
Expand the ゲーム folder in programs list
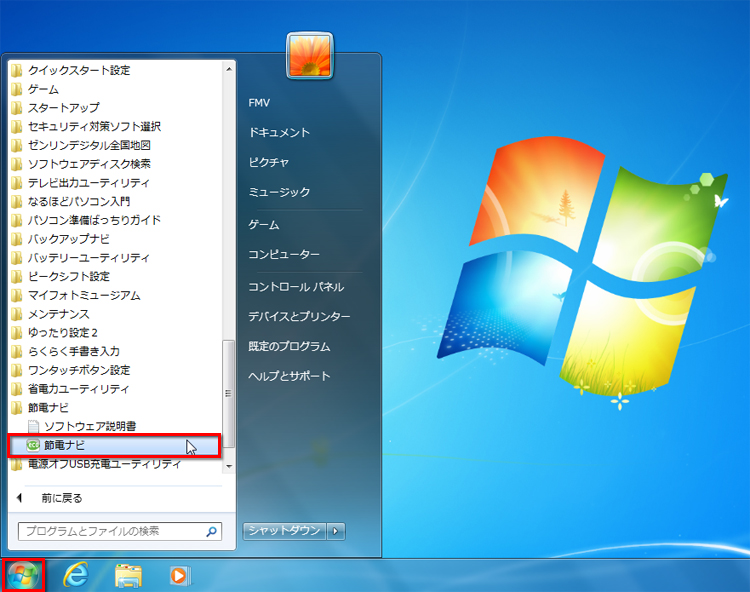tap(35, 89)
